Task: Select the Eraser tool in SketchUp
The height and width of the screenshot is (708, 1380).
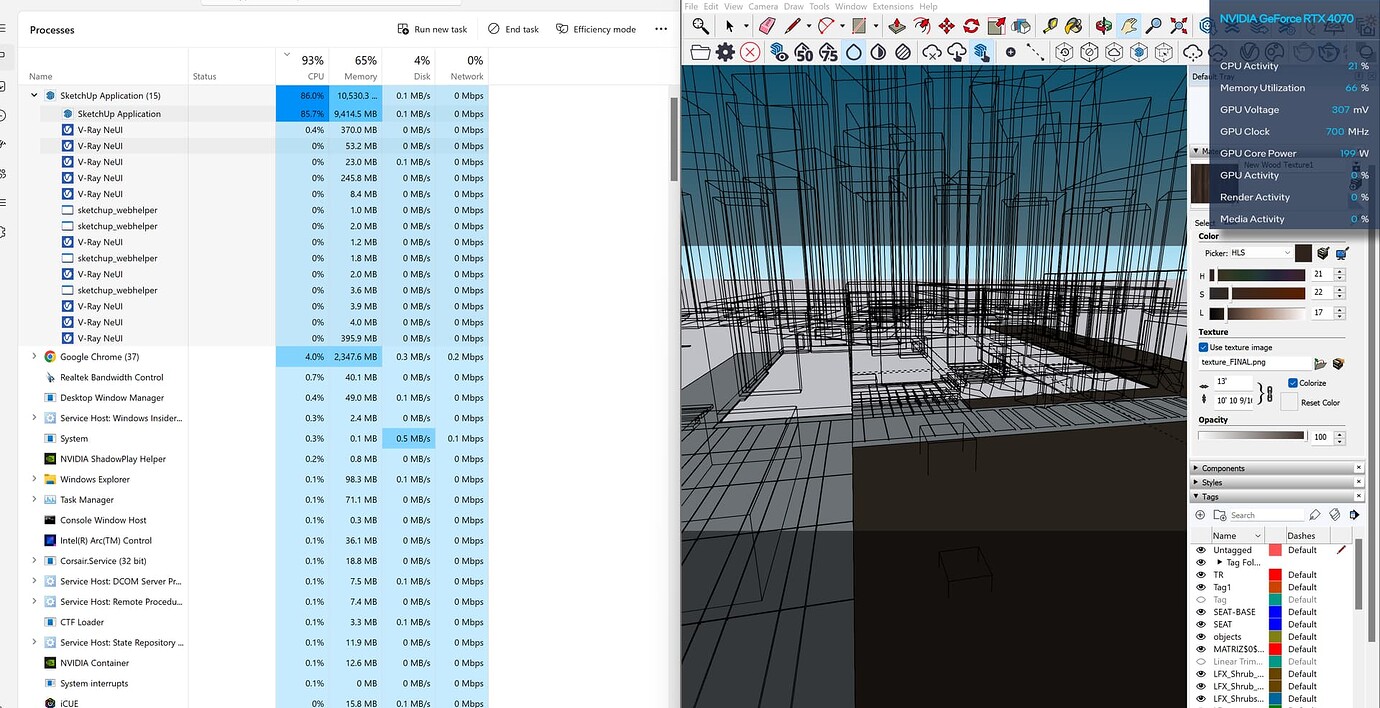Action: [x=768, y=26]
